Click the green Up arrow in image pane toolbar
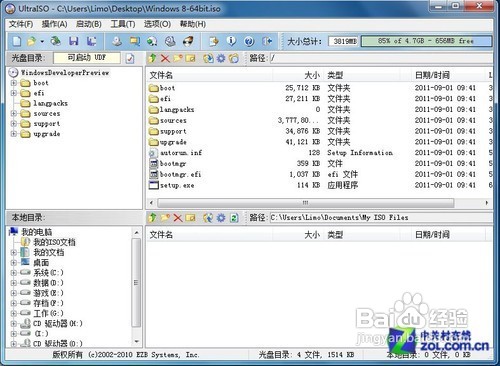This screenshot has width=500, height=366. tap(153, 58)
